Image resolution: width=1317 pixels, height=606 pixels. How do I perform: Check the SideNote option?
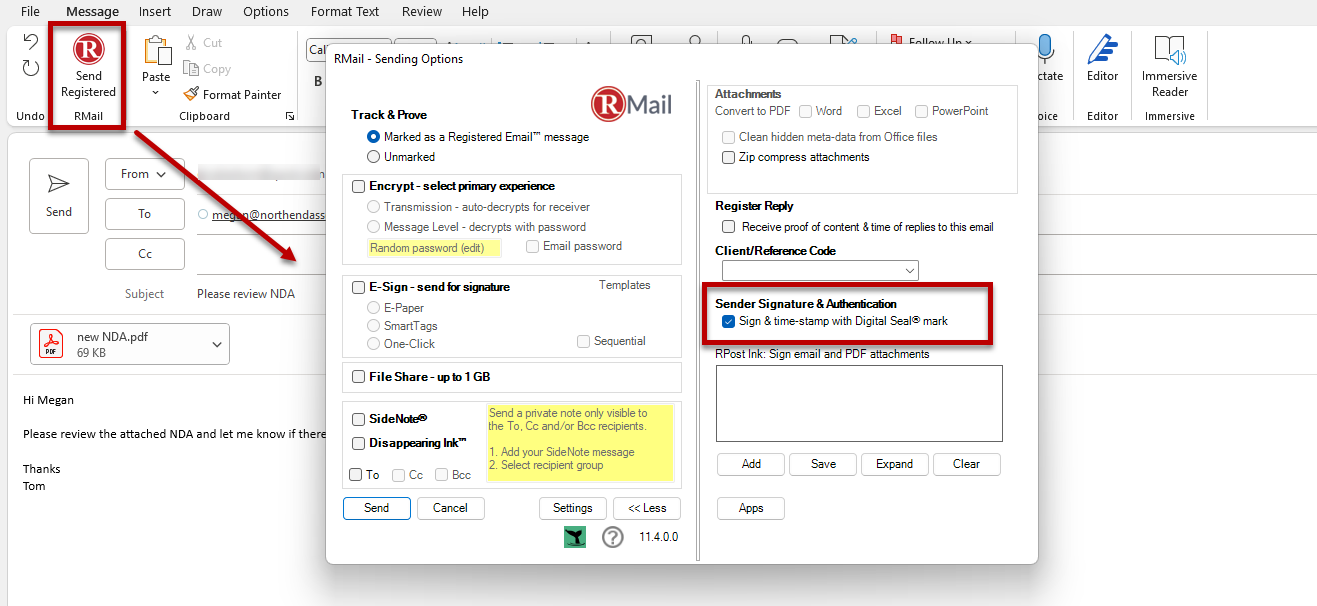coord(359,419)
